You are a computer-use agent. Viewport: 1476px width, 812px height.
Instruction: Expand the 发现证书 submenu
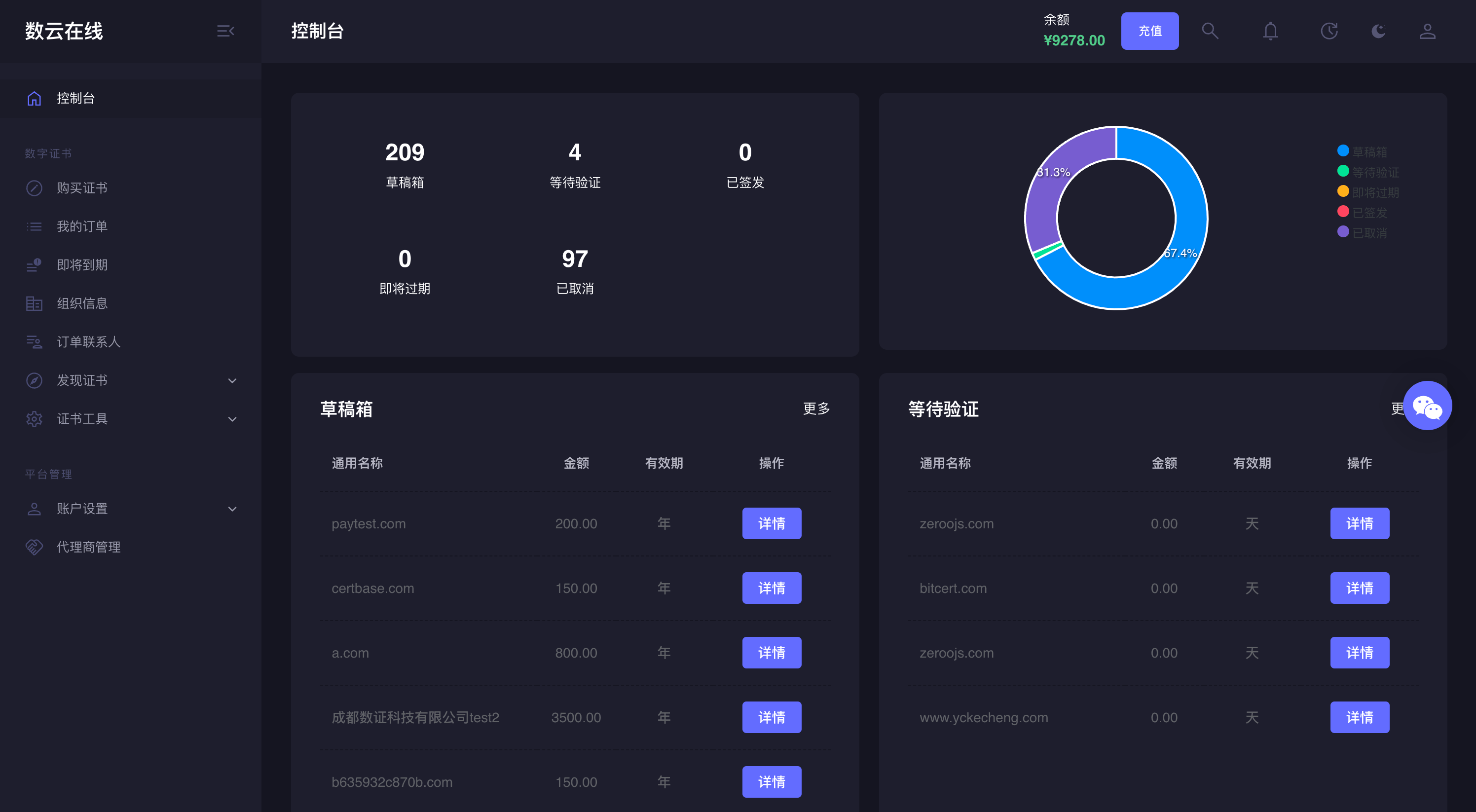232,380
